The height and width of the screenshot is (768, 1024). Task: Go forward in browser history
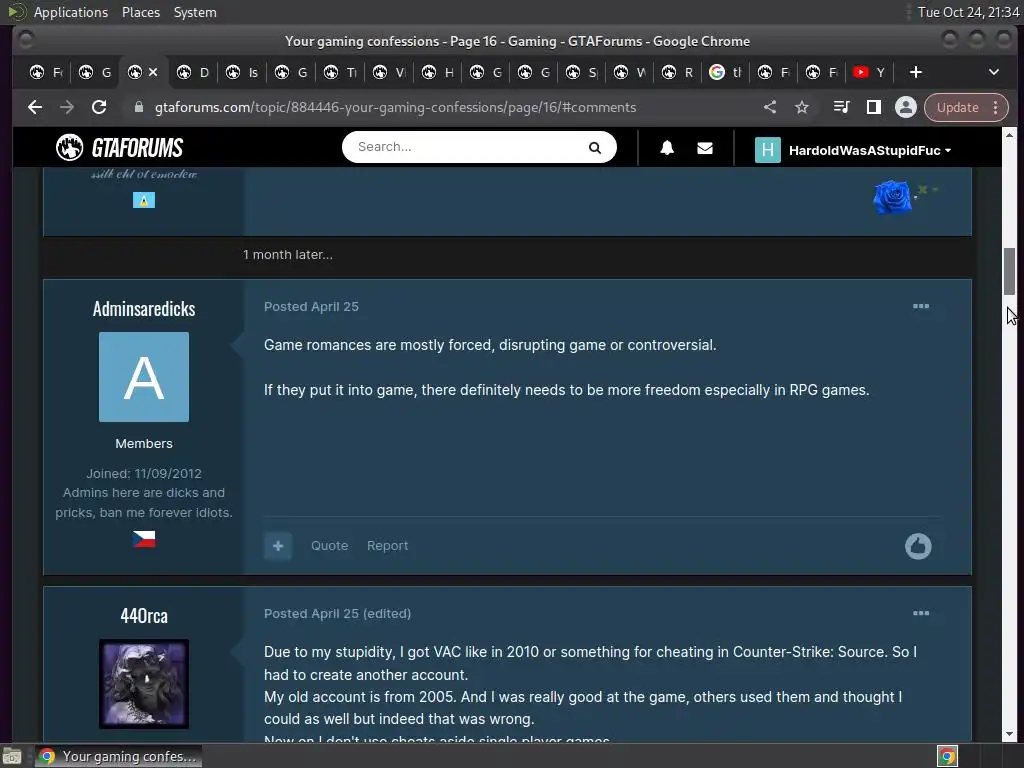(67, 107)
